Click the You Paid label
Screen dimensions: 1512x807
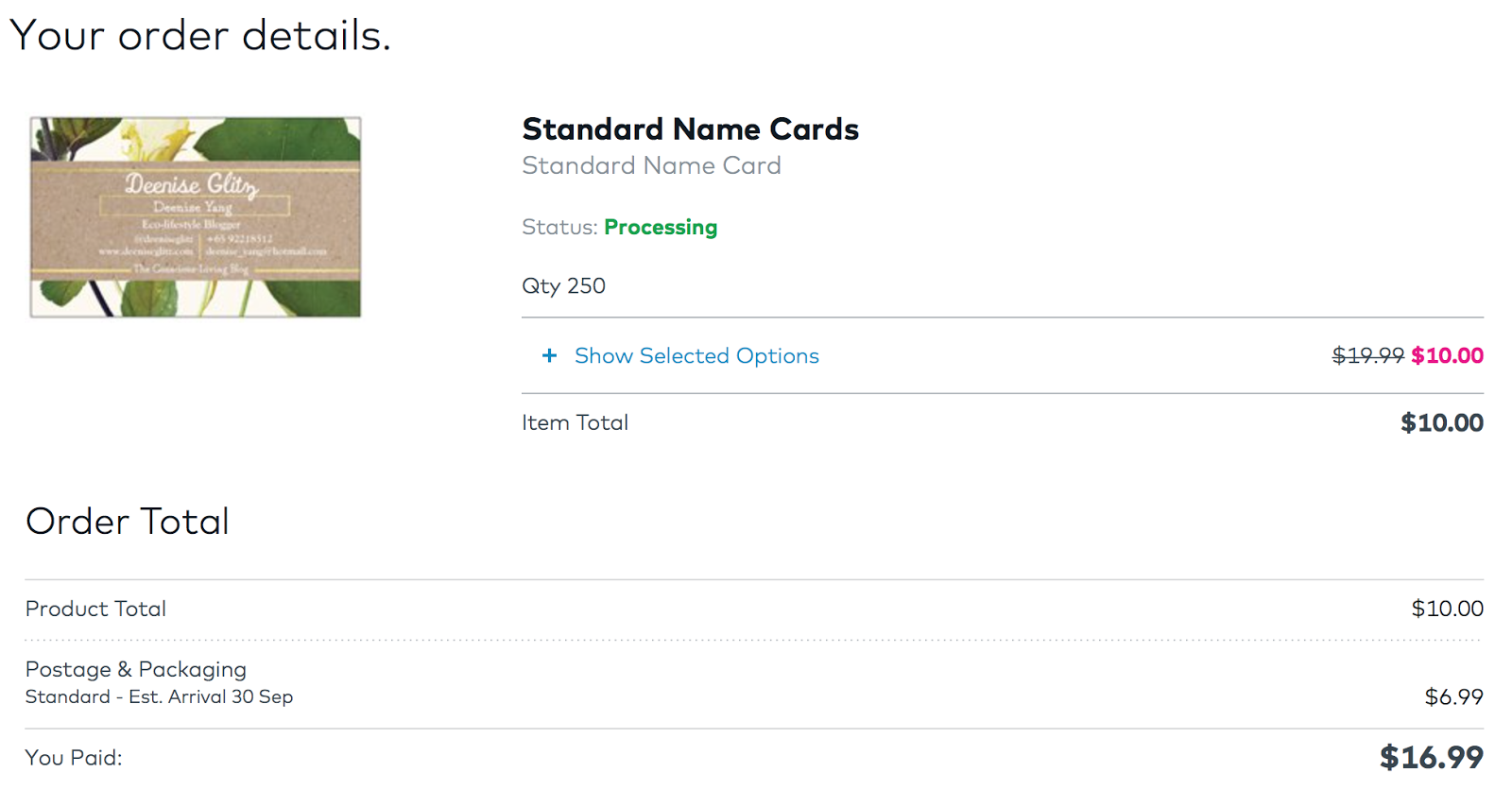(74, 757)
